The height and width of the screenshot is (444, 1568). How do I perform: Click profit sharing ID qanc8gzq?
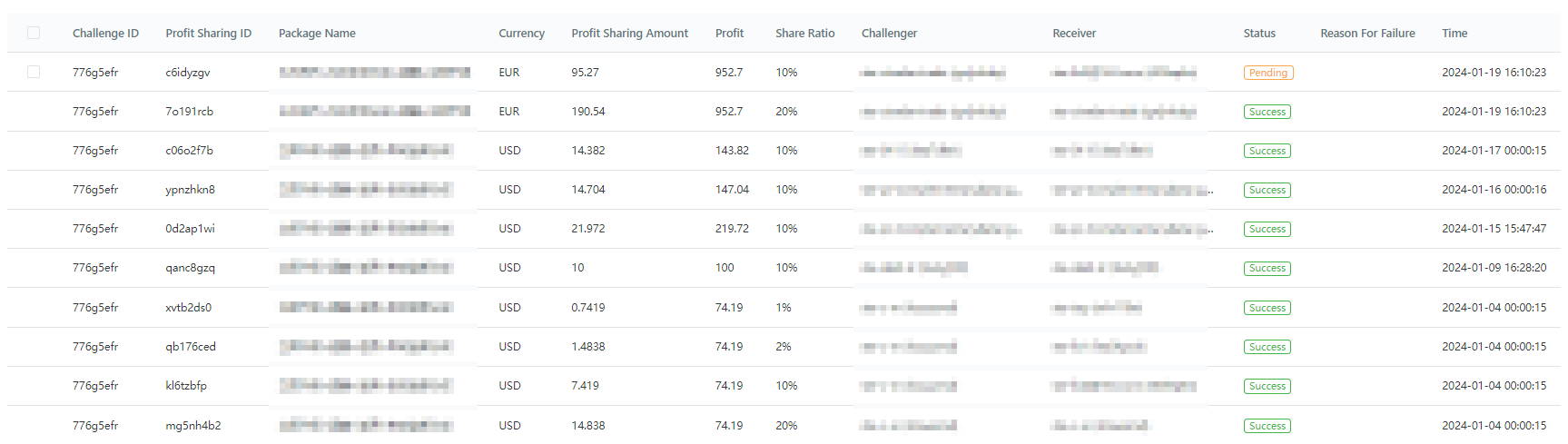190,268
